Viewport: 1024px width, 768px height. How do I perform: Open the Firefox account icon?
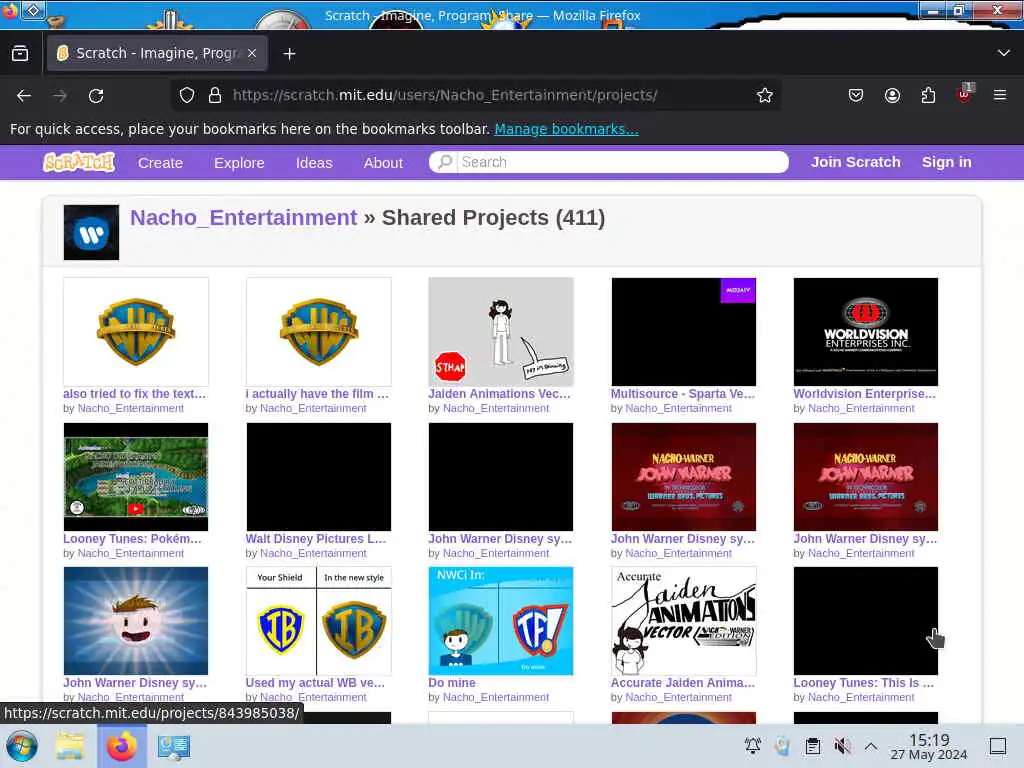pos(892,95)
